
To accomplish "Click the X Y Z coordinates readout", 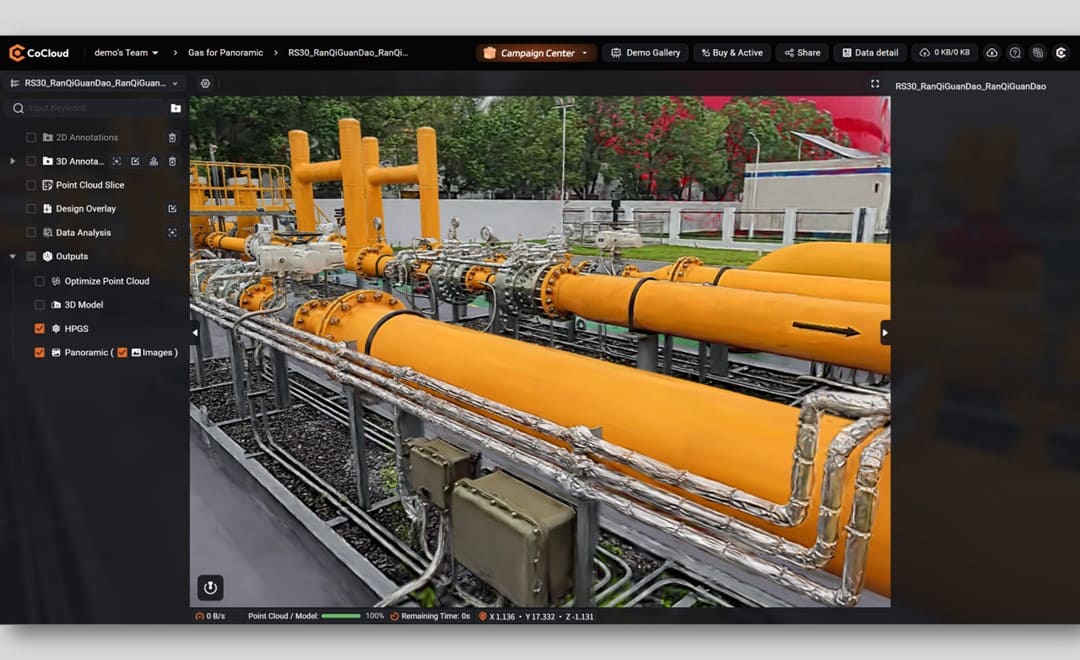I will click(x=536, y=616).
